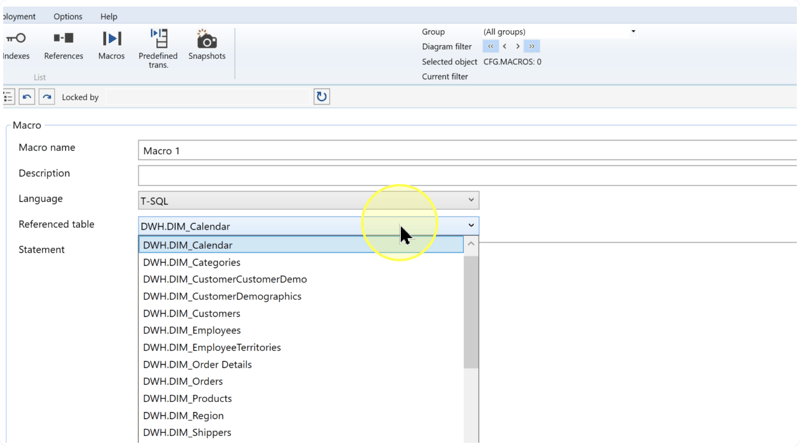The width and height of the screenshot is (800, 446).
Task: Select DWH.DIM_Employees
Action: [x=301, y=330]
